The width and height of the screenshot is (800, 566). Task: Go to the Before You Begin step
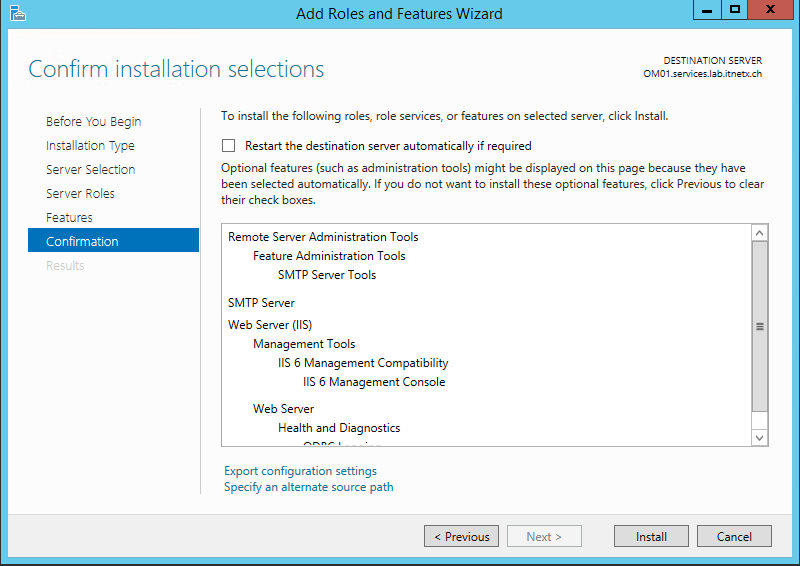pos(93,121)
